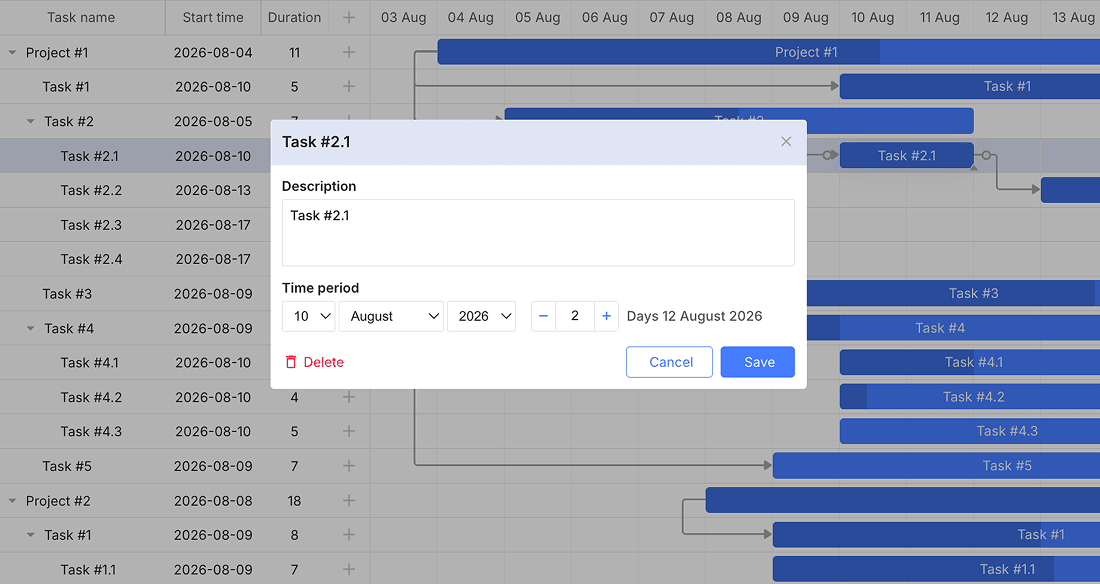Close the Task #2.1 dialog
The image size is (1100, 584).
point(786,142)
